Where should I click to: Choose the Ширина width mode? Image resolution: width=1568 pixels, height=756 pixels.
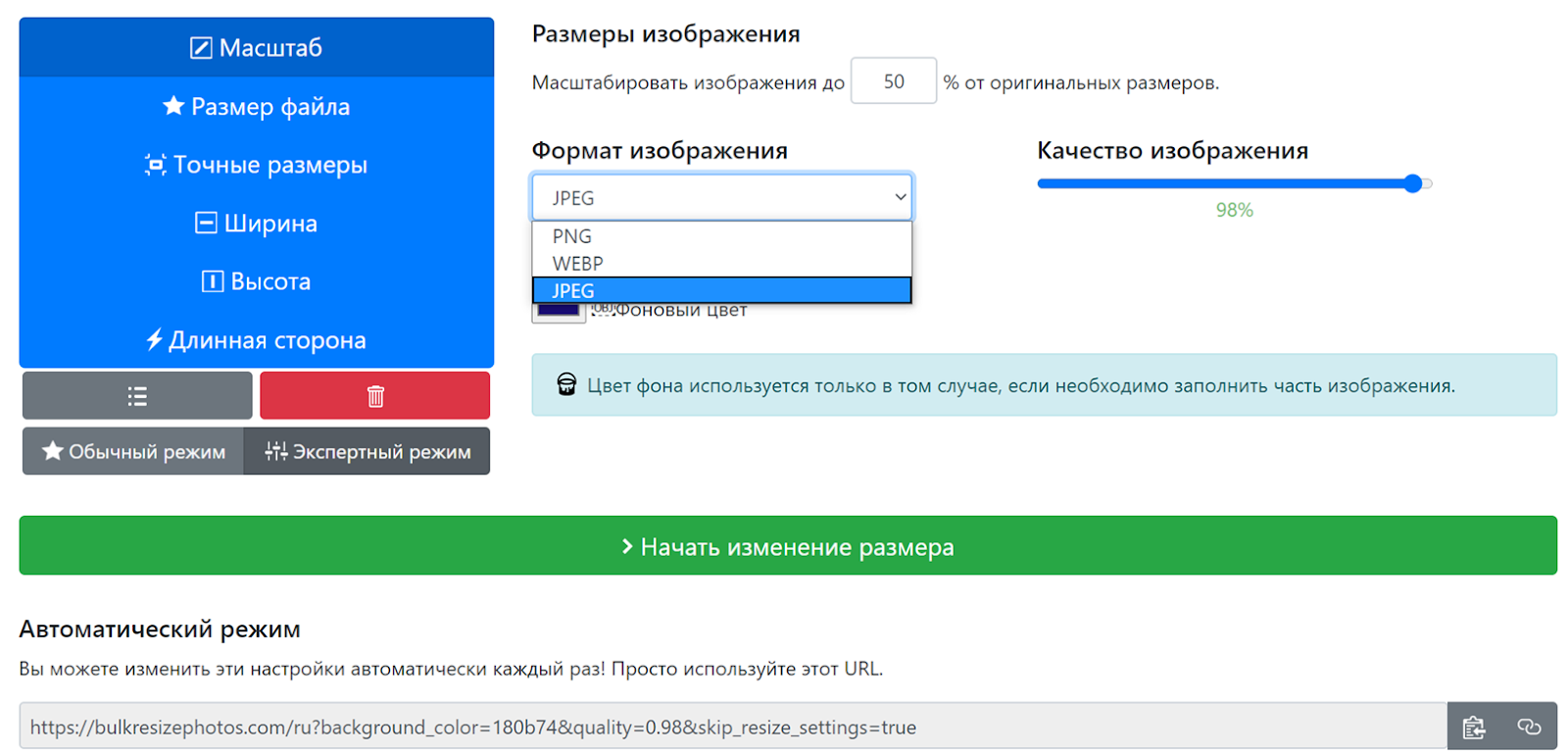[x=256, y=224]
